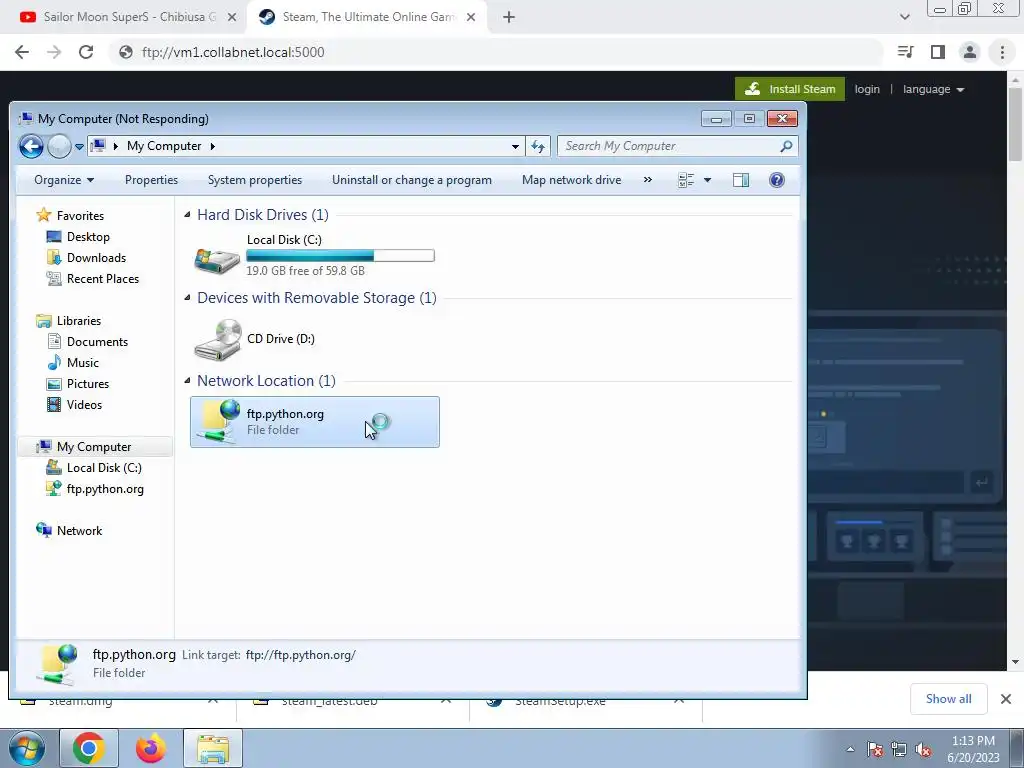Image resolution: width=1024 pixels, height=768 pixels.
Task: Click the Explorer forward navigation button
Action: [x=59, y=146]
